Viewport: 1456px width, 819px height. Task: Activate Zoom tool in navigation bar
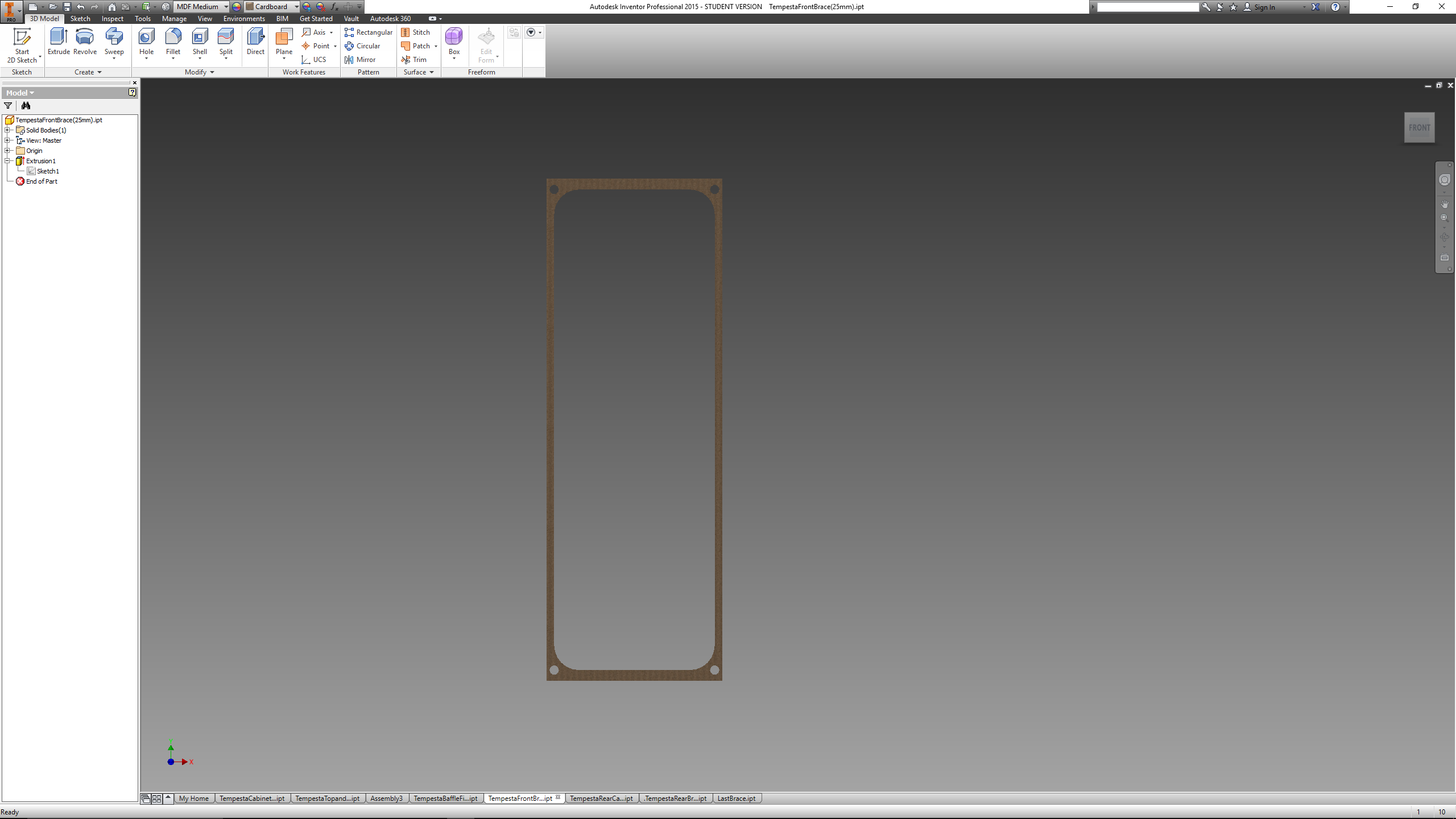coord(1445,218)
